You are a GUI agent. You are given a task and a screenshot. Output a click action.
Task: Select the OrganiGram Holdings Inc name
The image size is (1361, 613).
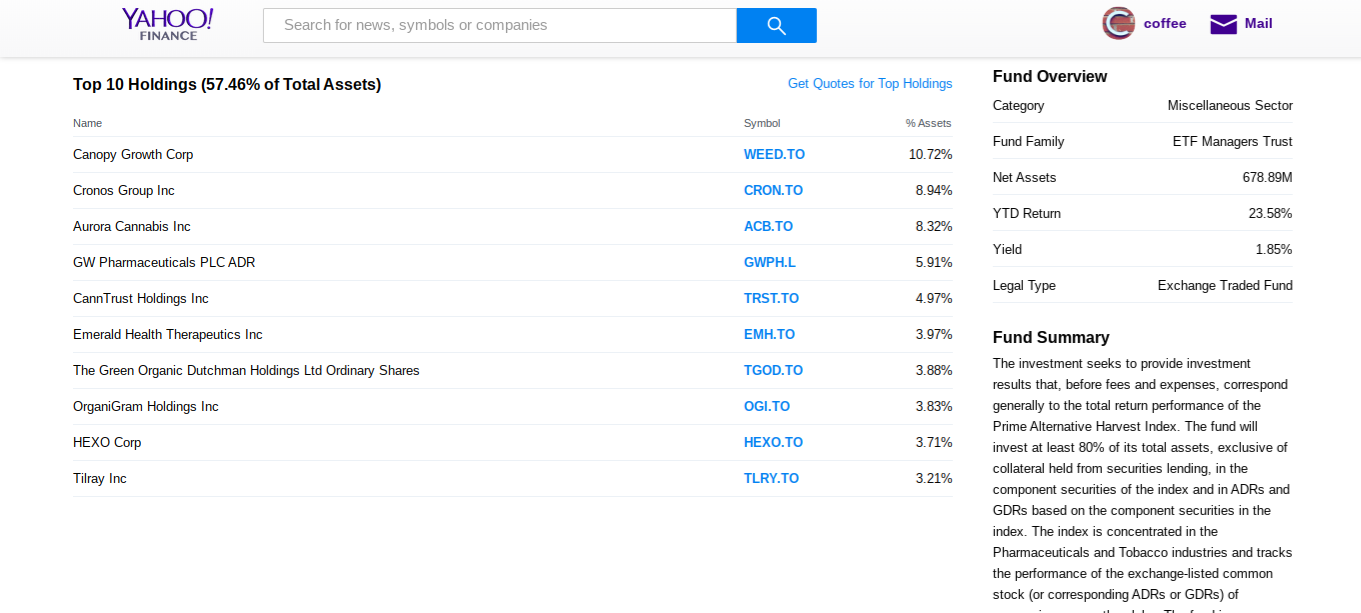click(146, 407)
